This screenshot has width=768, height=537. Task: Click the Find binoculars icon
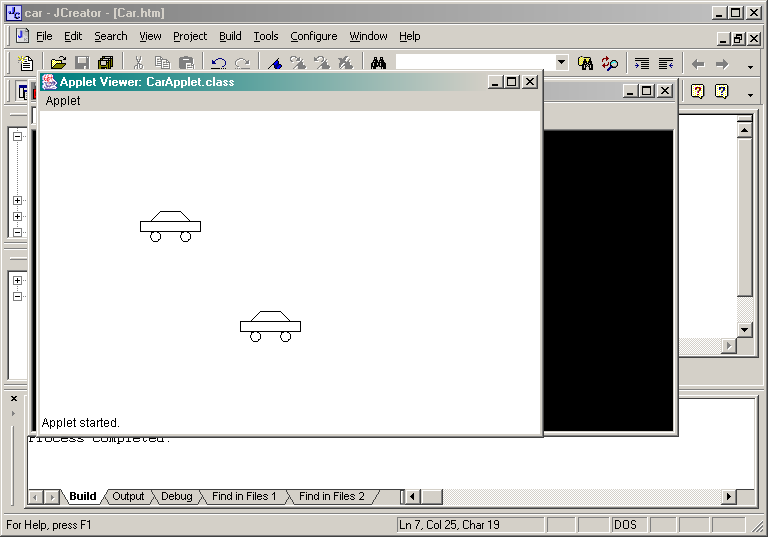click(x=378, y=63)
